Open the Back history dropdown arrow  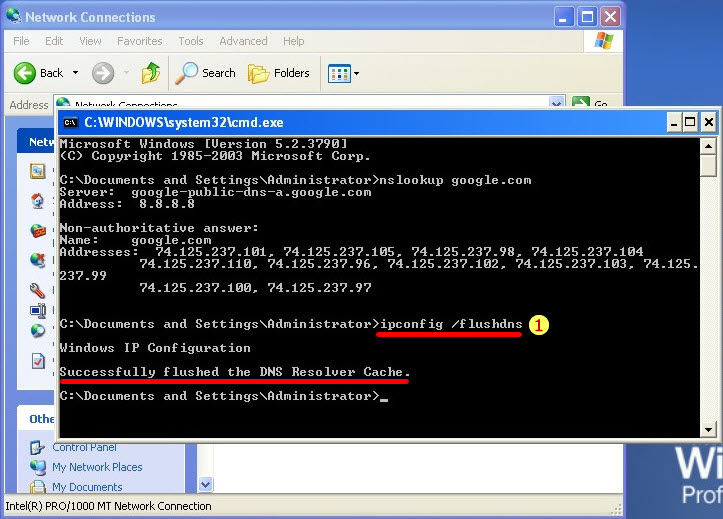coord(75,73)
